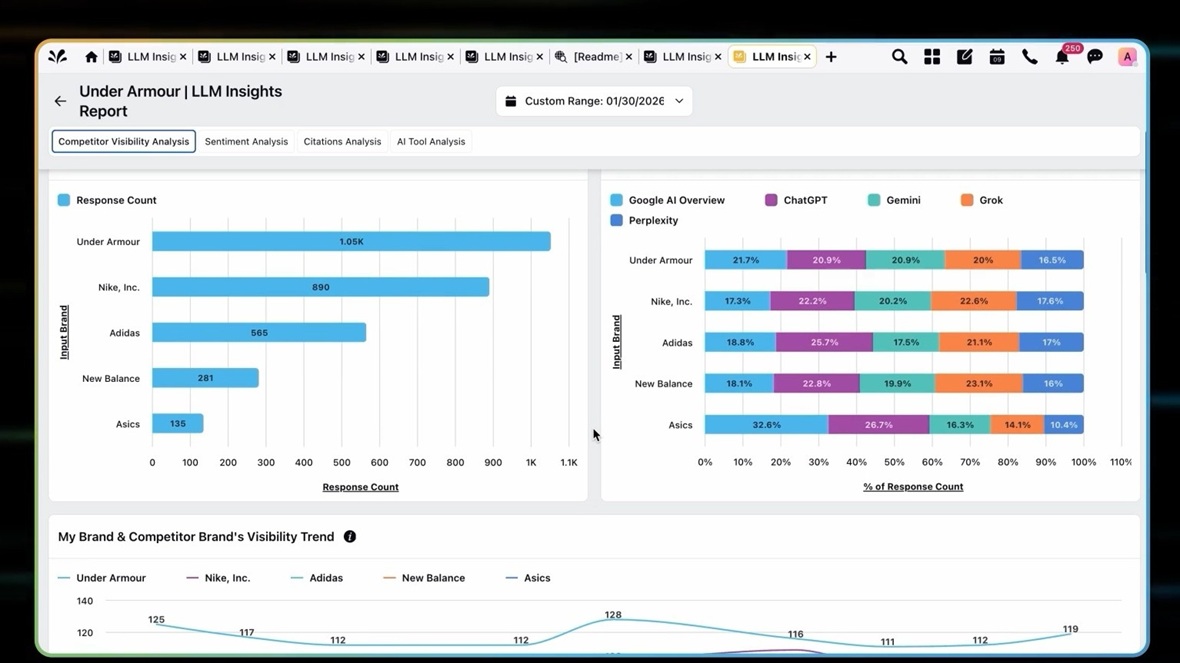
Task: Click the Asics 10.4% Perplexity segment
Action: tap(1064, 424)
